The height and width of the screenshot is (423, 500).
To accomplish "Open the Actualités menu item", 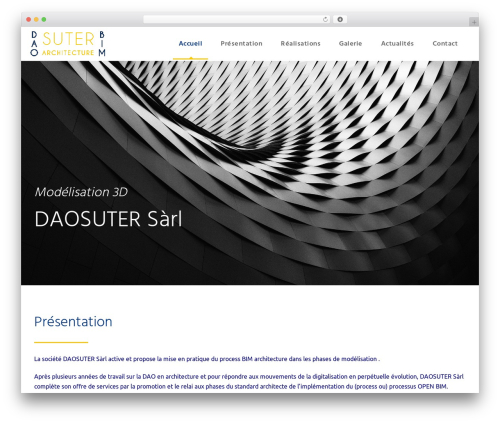I will point(397,43).
